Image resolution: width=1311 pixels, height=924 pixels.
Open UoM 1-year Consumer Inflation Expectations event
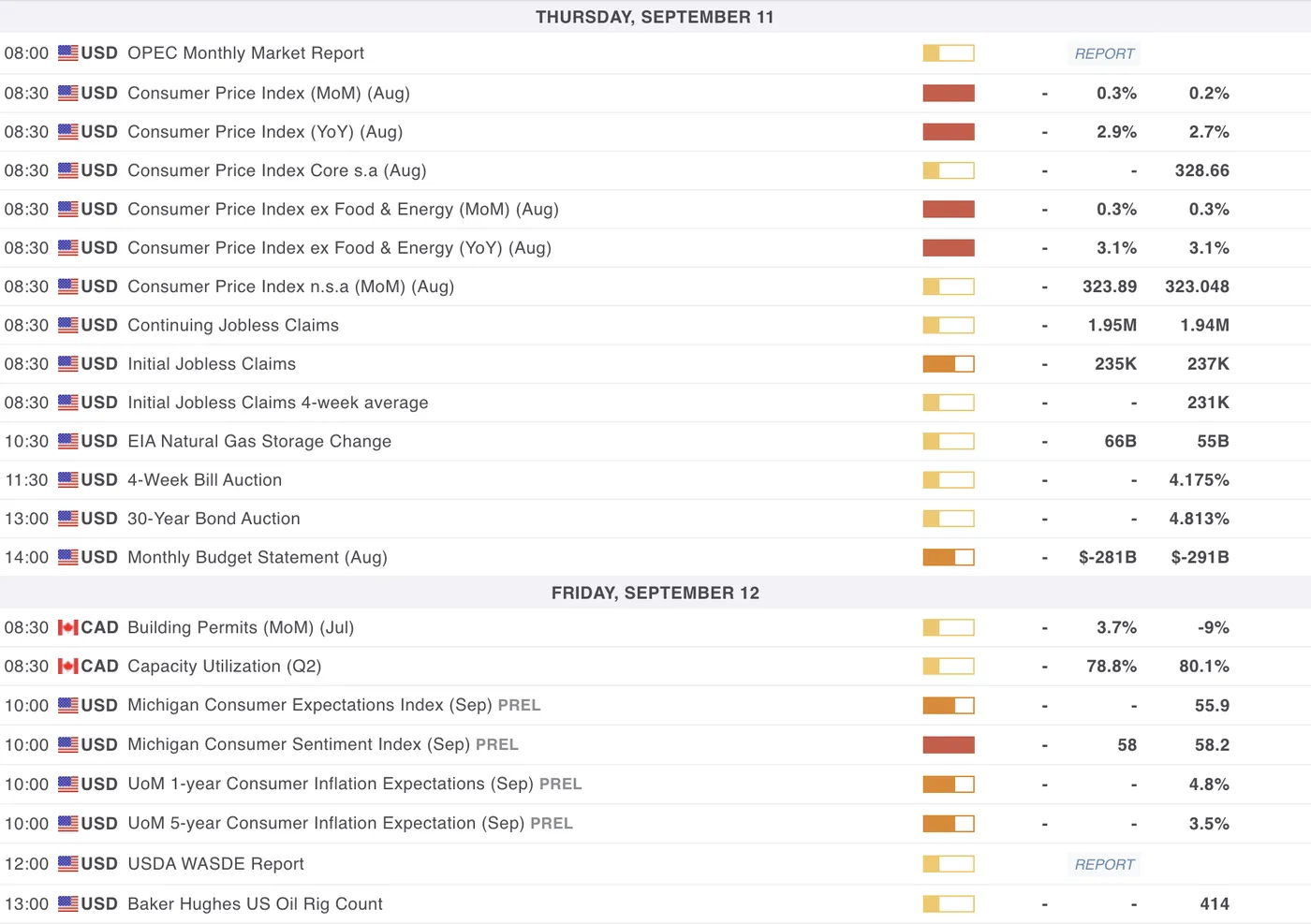tap(330, 785)
